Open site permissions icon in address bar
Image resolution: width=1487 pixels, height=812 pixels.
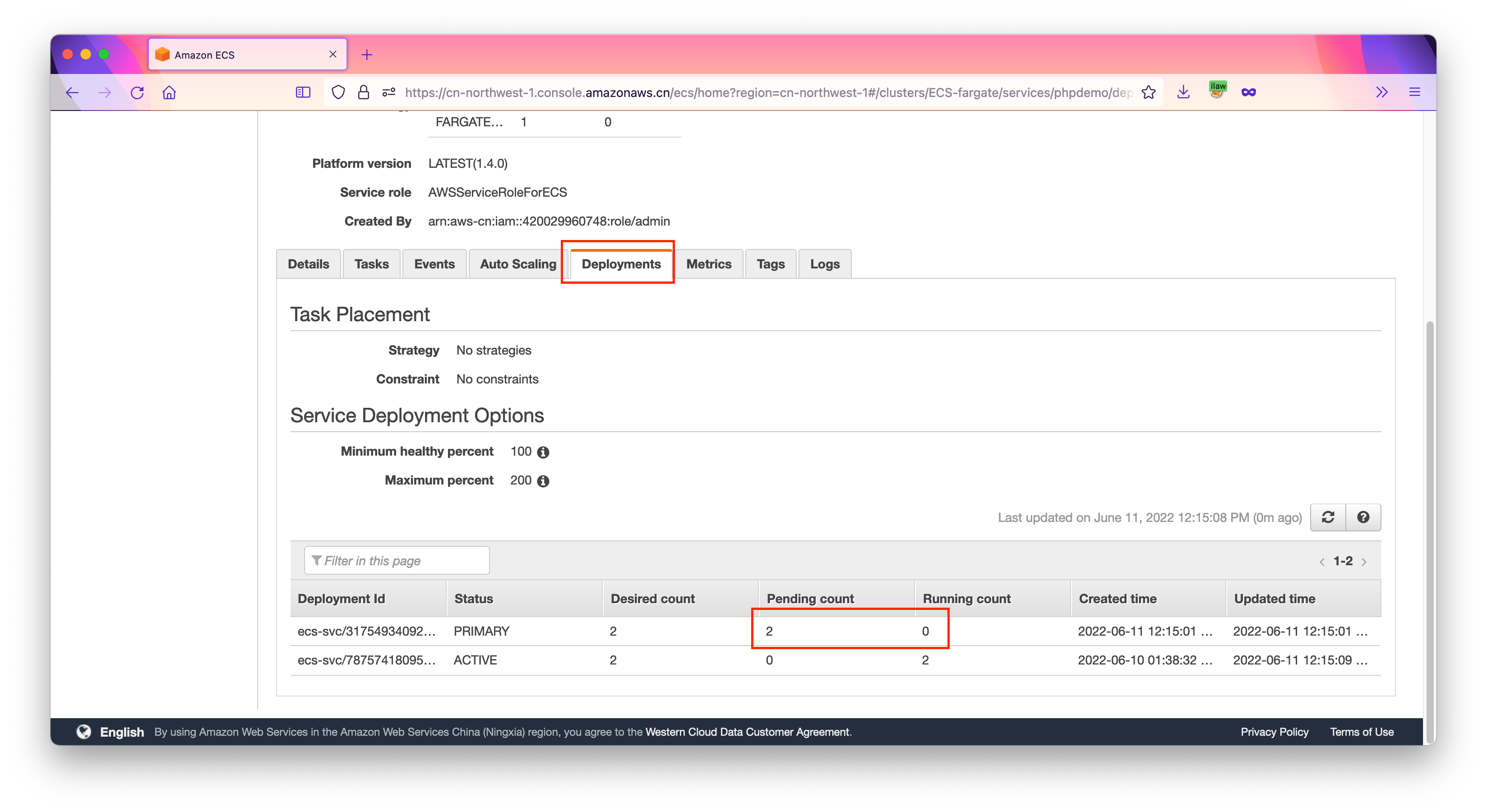point(389,92)
